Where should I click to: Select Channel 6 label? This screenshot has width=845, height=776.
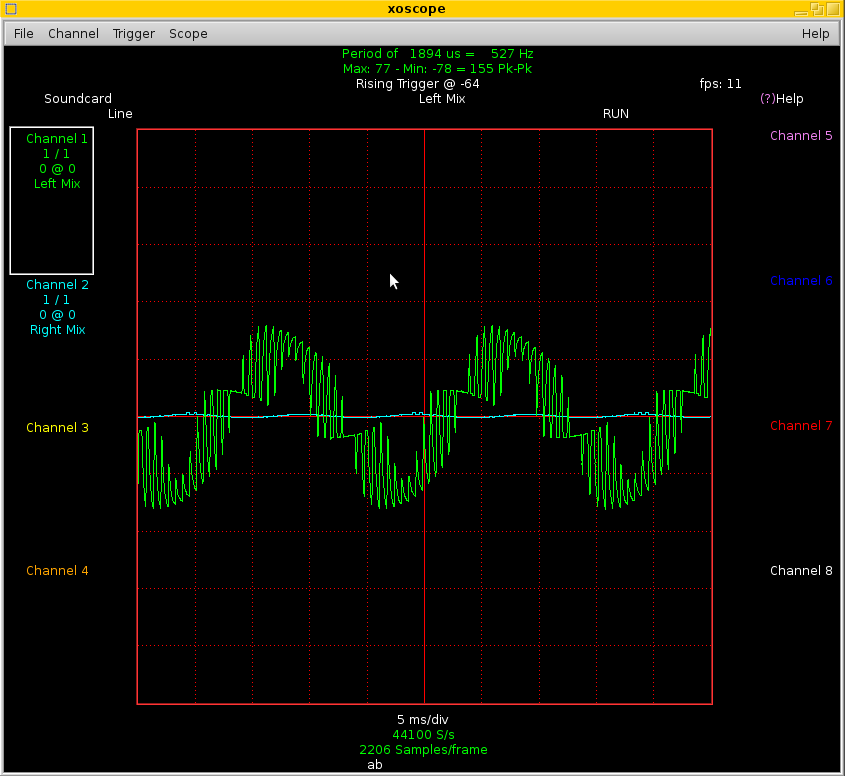(801, 281)
